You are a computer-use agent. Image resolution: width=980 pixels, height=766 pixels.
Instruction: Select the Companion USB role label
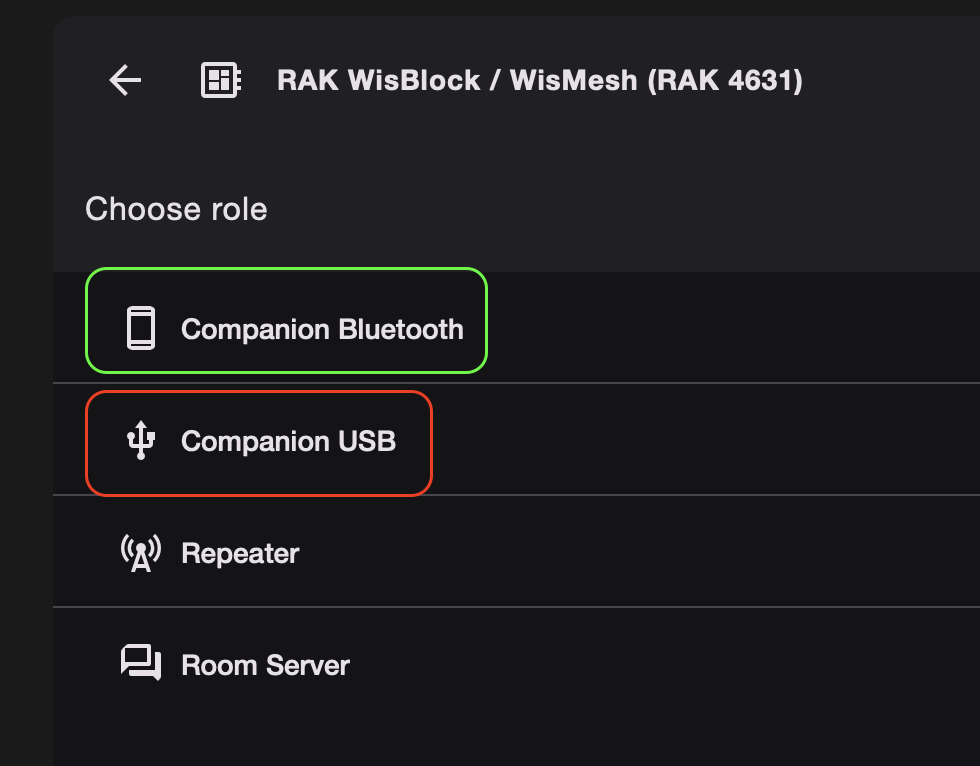pyautogui.click(x=288, y=441)
